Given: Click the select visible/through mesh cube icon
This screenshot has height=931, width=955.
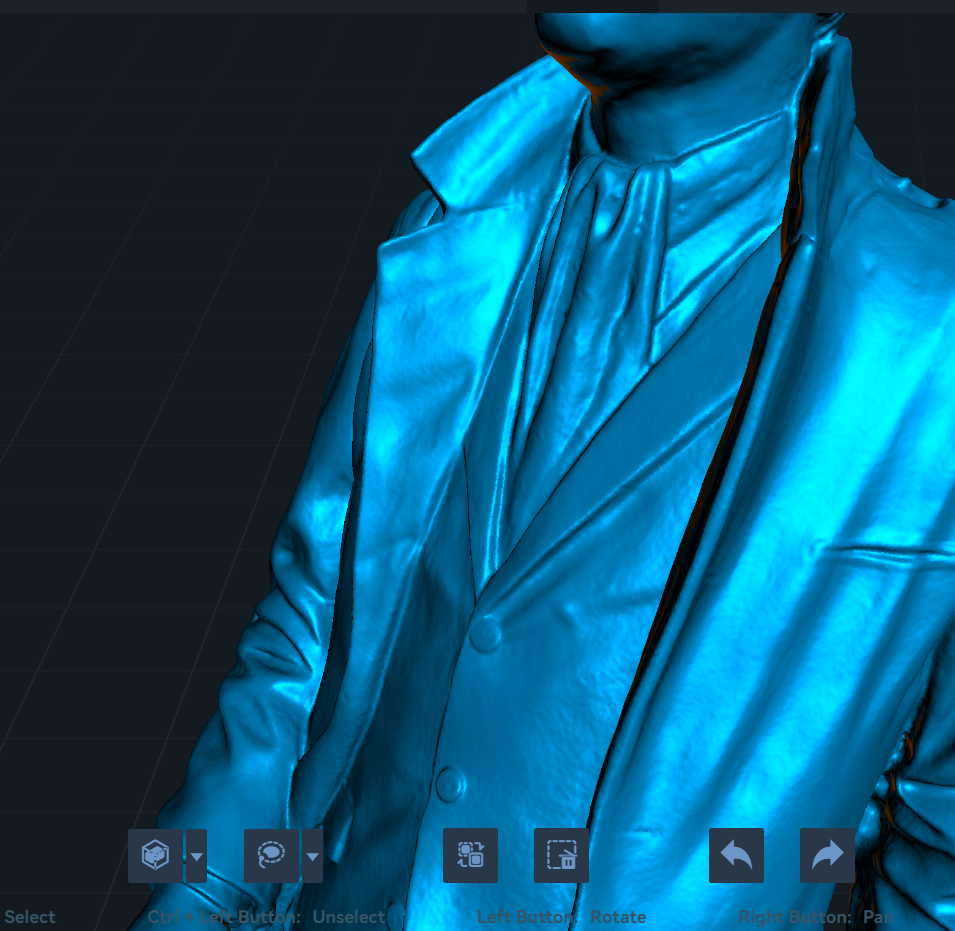Looking at the screenshot, I should (x=155, y=856).
